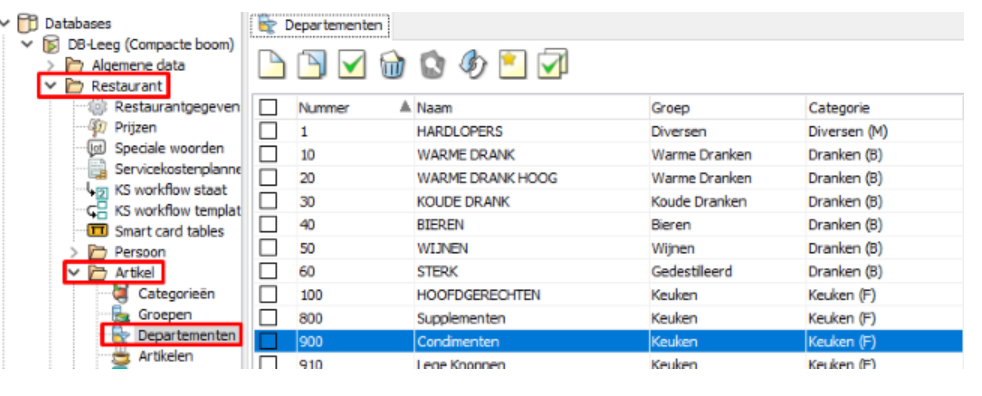Check the box for KOUDE DRANK row
Image resolution: width=982 pixels, height=396 pixels.
click(268, 201)
